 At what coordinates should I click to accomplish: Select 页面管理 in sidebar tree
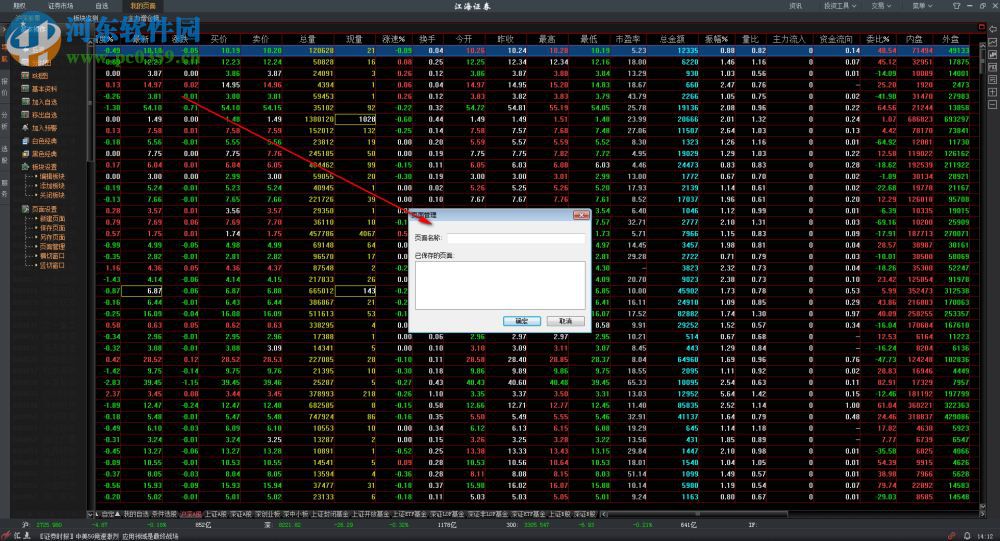click(x=52, y=246)
